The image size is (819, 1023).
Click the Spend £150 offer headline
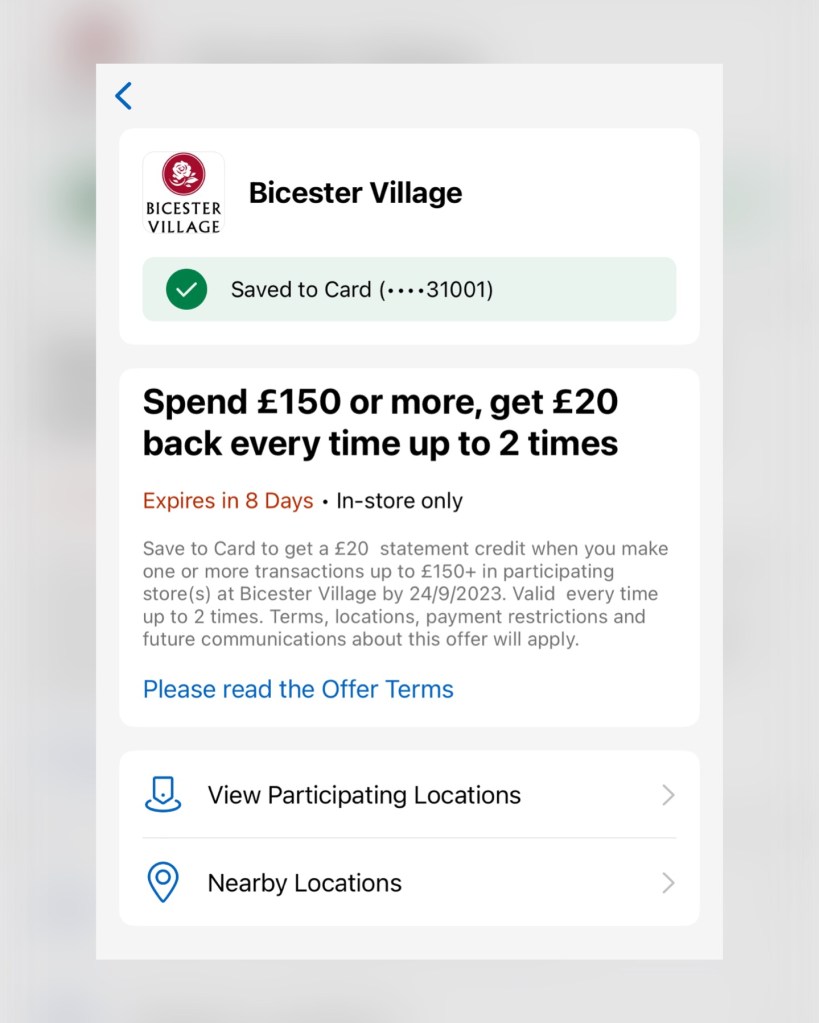coord(381,422)
